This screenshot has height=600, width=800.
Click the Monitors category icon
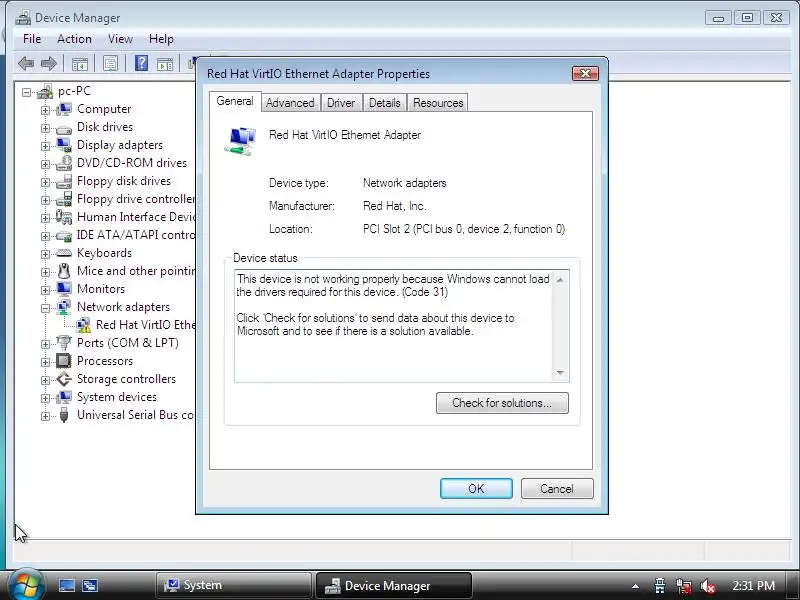(x=64, y=289)
